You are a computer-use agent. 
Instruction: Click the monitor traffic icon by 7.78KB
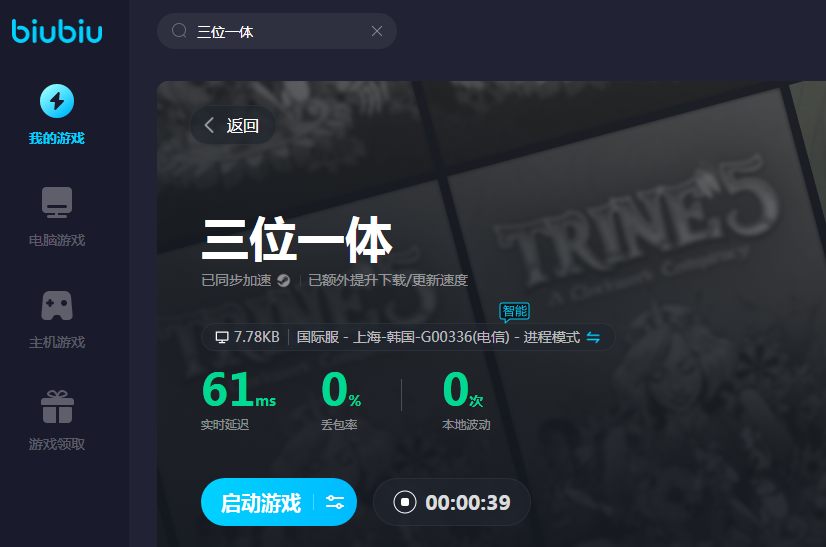click(x=222, y=337)
